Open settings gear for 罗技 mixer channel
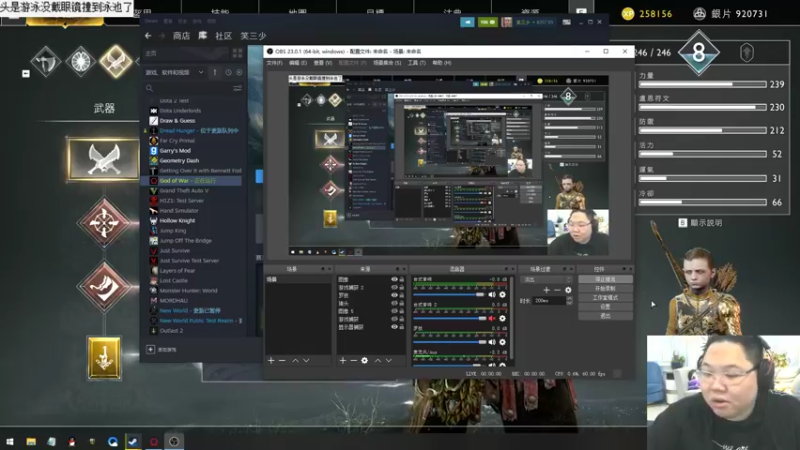 tap(503, 342)
